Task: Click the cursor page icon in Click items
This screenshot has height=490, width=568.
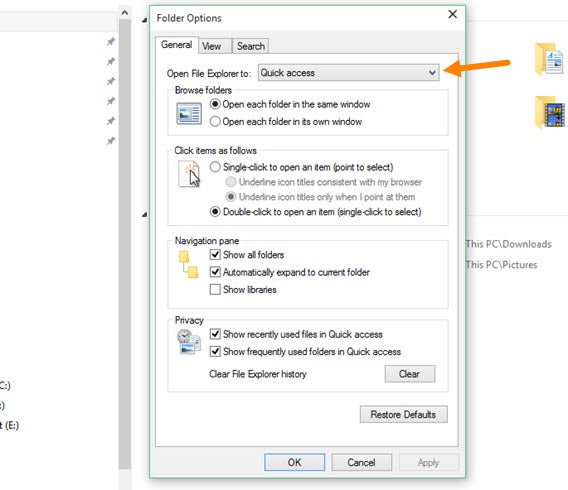Action: (x=189, y=174)
